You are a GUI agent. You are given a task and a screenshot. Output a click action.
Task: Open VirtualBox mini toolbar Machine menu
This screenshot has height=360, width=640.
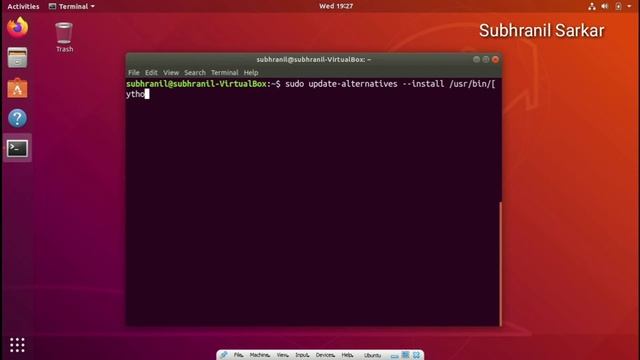pyautogui.click(x=260, y=355)
